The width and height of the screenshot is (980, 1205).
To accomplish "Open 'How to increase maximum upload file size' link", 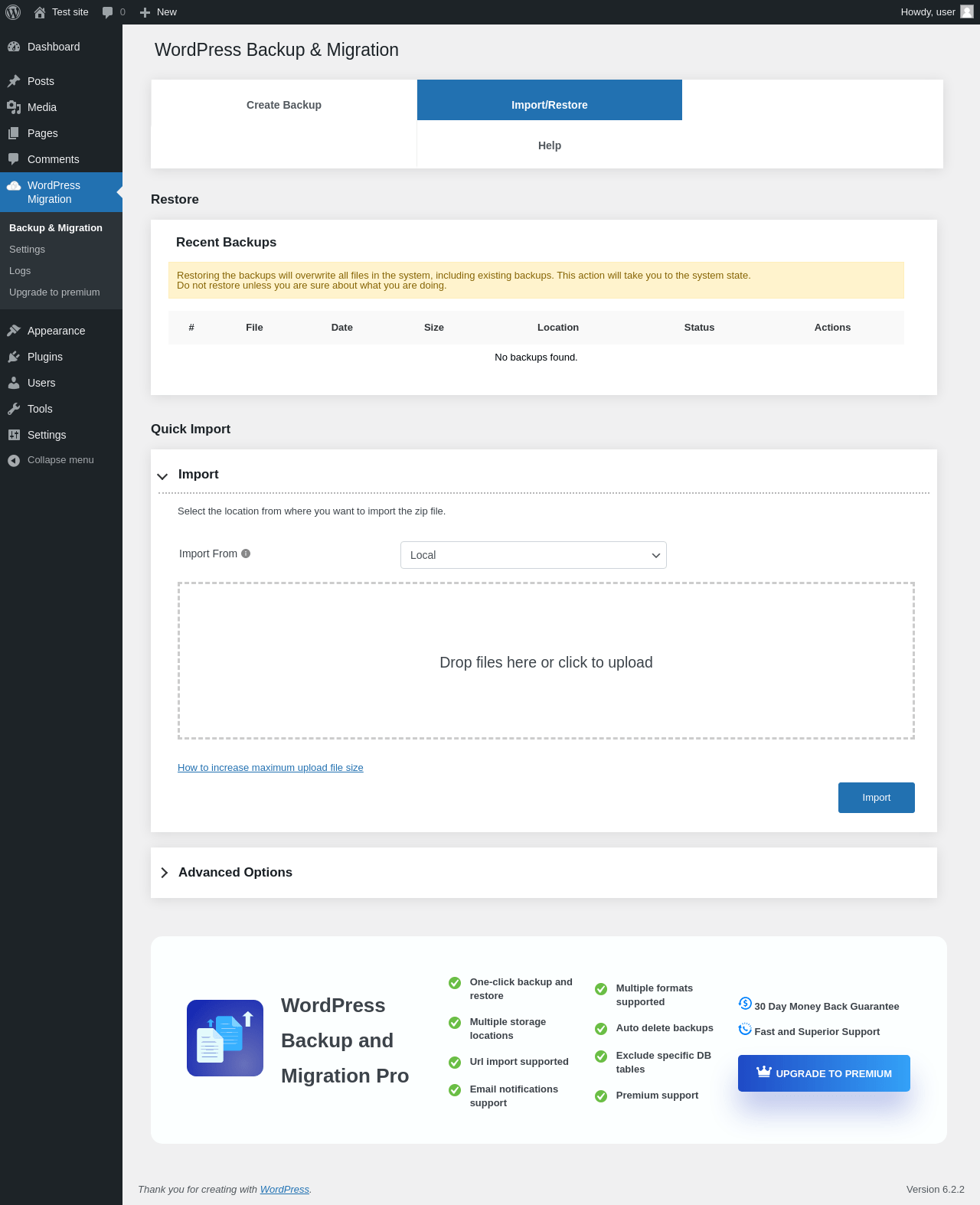I will (x=270, y=768).
